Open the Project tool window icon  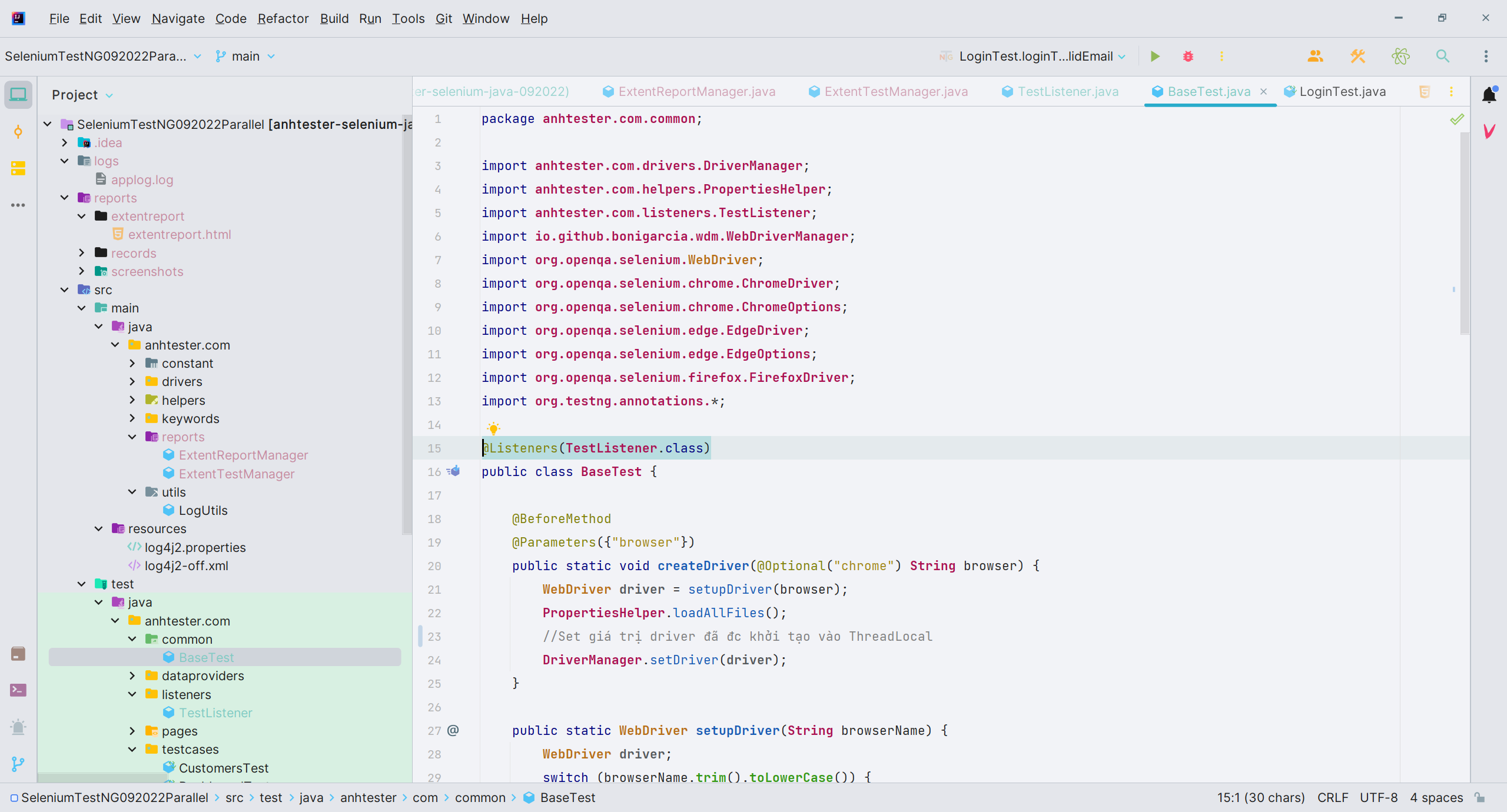coord(18,94)
